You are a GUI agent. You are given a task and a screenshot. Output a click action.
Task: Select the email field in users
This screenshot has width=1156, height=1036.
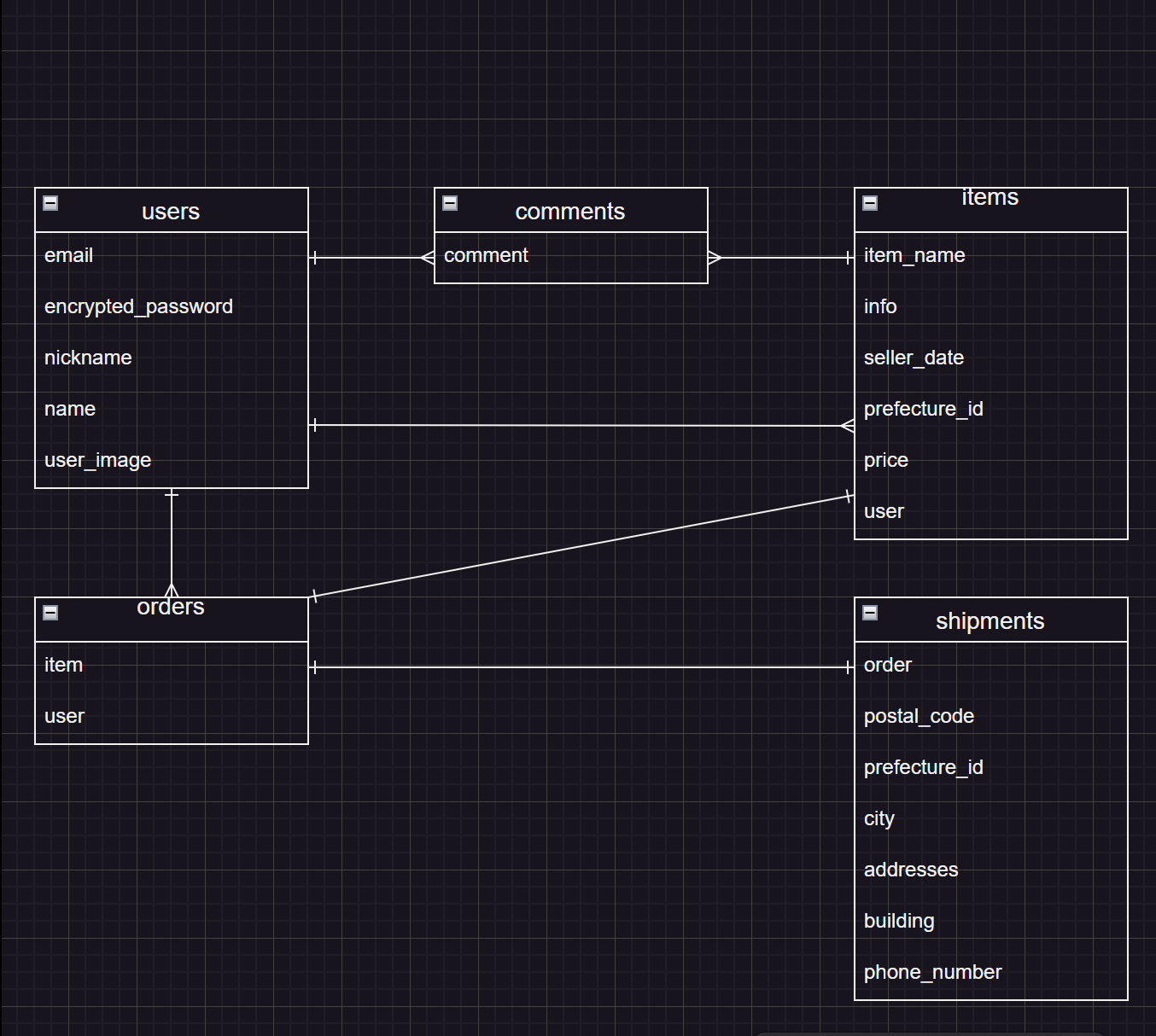(x=68, y=255)
